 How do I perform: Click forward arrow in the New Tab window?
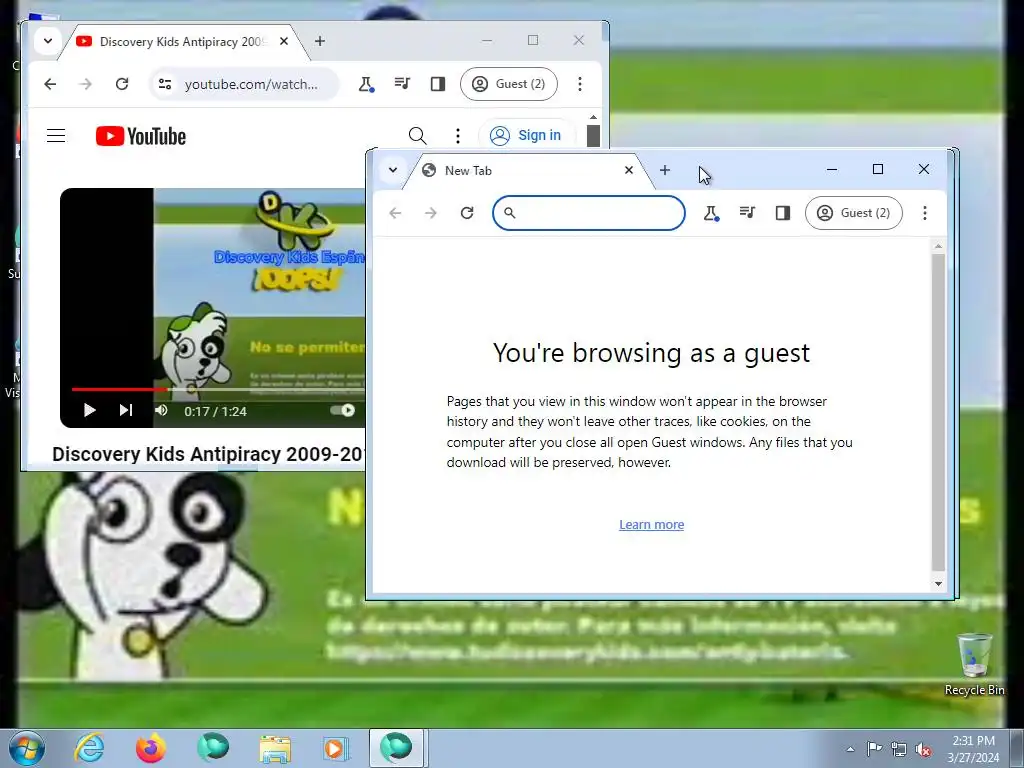pos(431,213)
